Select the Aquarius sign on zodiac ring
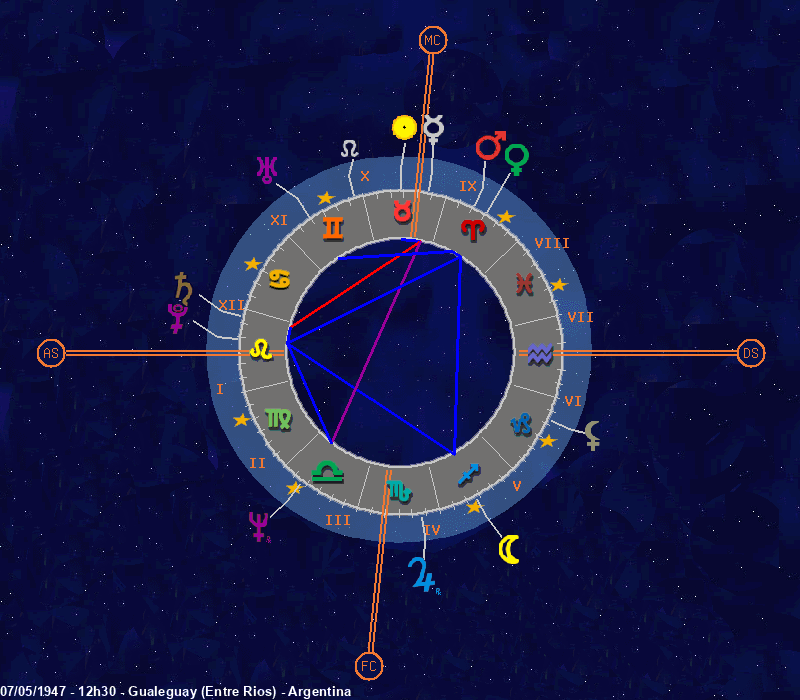Screen dimensions: 800x700 (540, 354)
